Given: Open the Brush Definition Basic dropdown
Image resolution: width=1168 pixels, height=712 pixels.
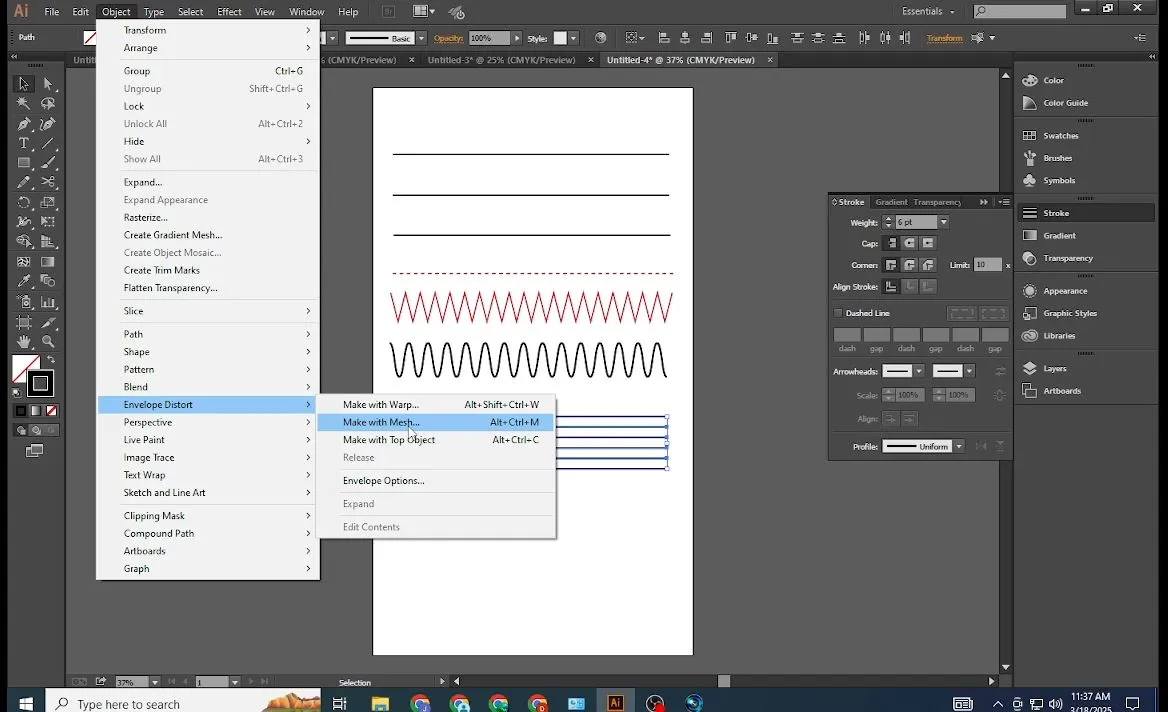Looking at the screenshot, I should point(421,38).
